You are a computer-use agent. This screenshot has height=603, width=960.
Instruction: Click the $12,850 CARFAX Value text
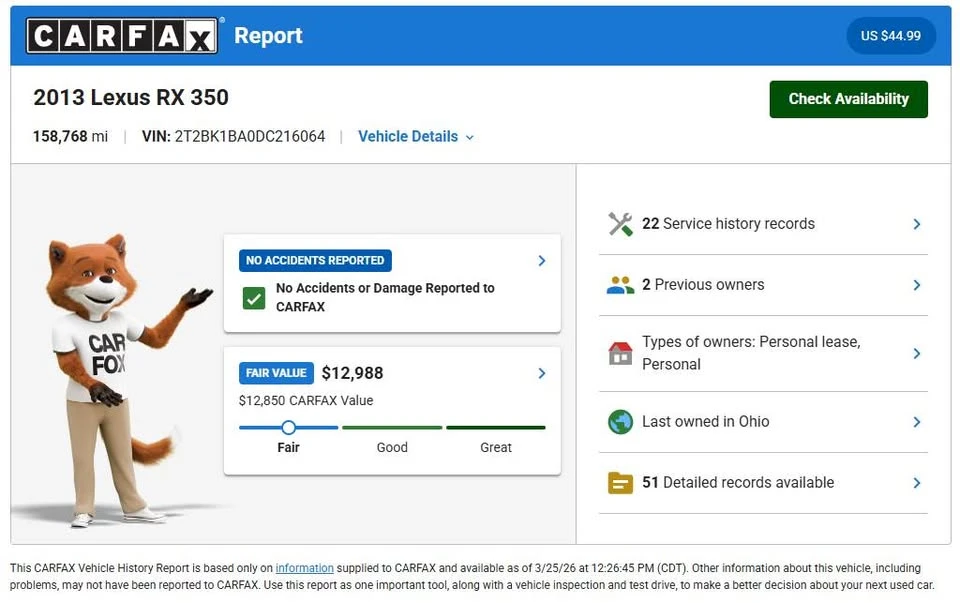coord(306,401)
